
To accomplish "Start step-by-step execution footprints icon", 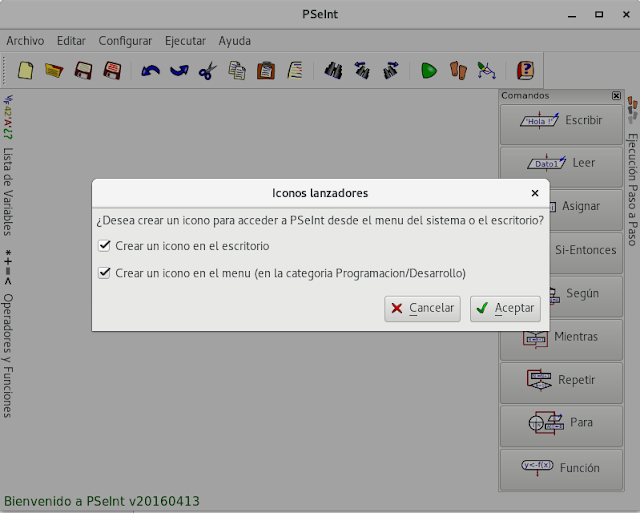I will 458,71.
